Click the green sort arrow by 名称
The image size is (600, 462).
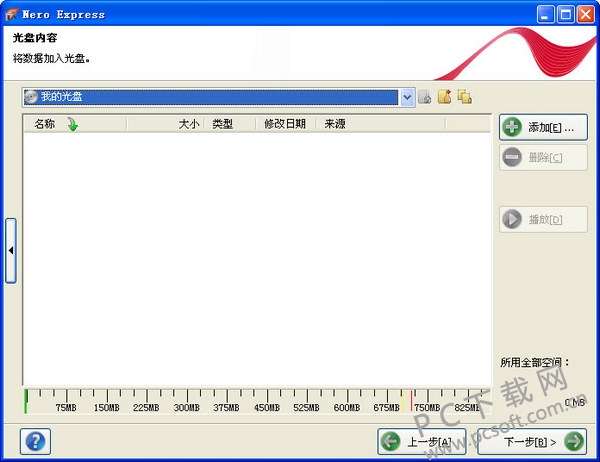(x=72, y=124)
